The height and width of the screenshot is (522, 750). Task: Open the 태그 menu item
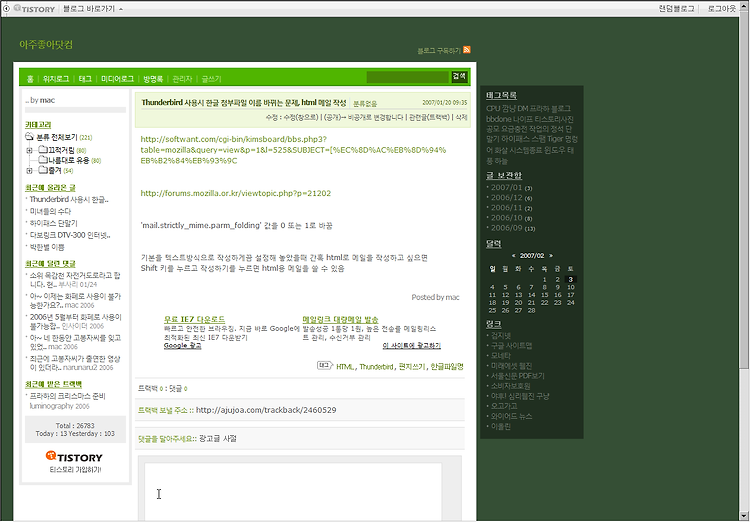pos(85,79)
